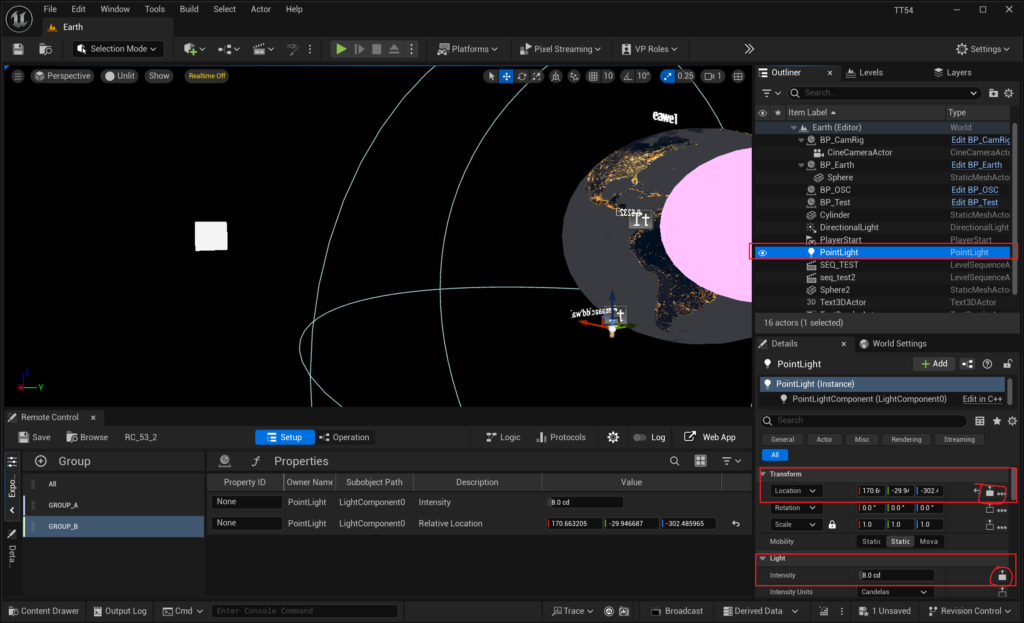Open the Location type dropdown in Transform
This screenshot has width=1024, height=623.
point(795,490)
